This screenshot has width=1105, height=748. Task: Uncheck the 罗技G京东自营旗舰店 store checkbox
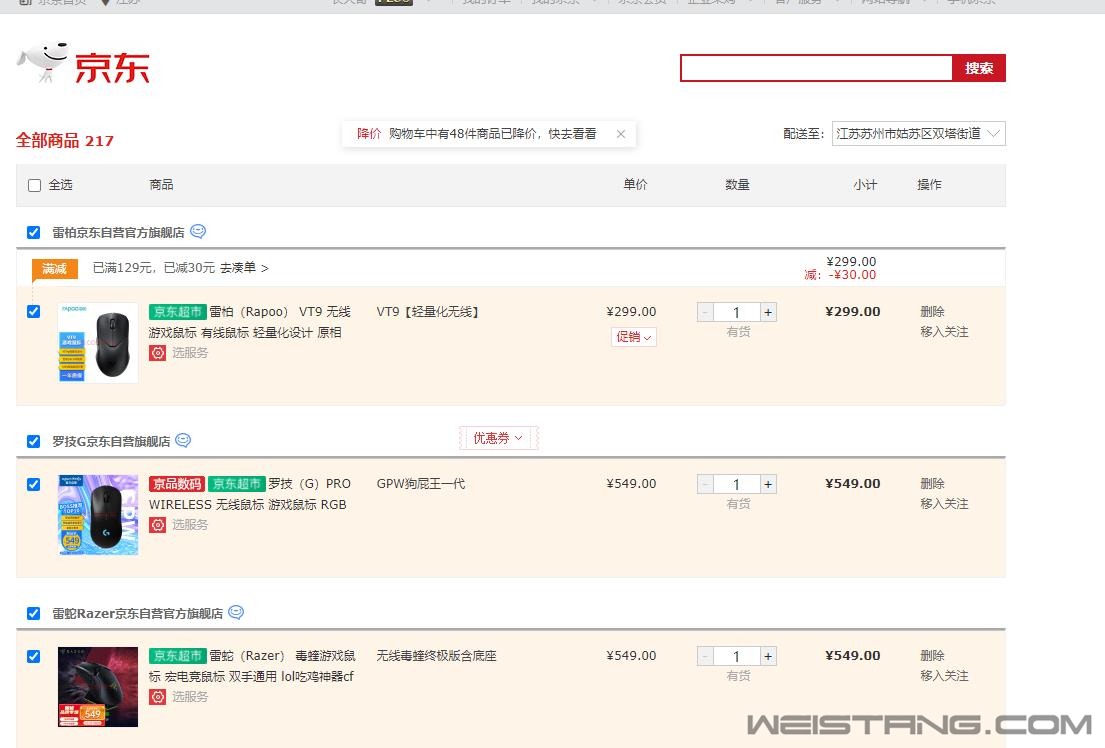coord(33,441)
